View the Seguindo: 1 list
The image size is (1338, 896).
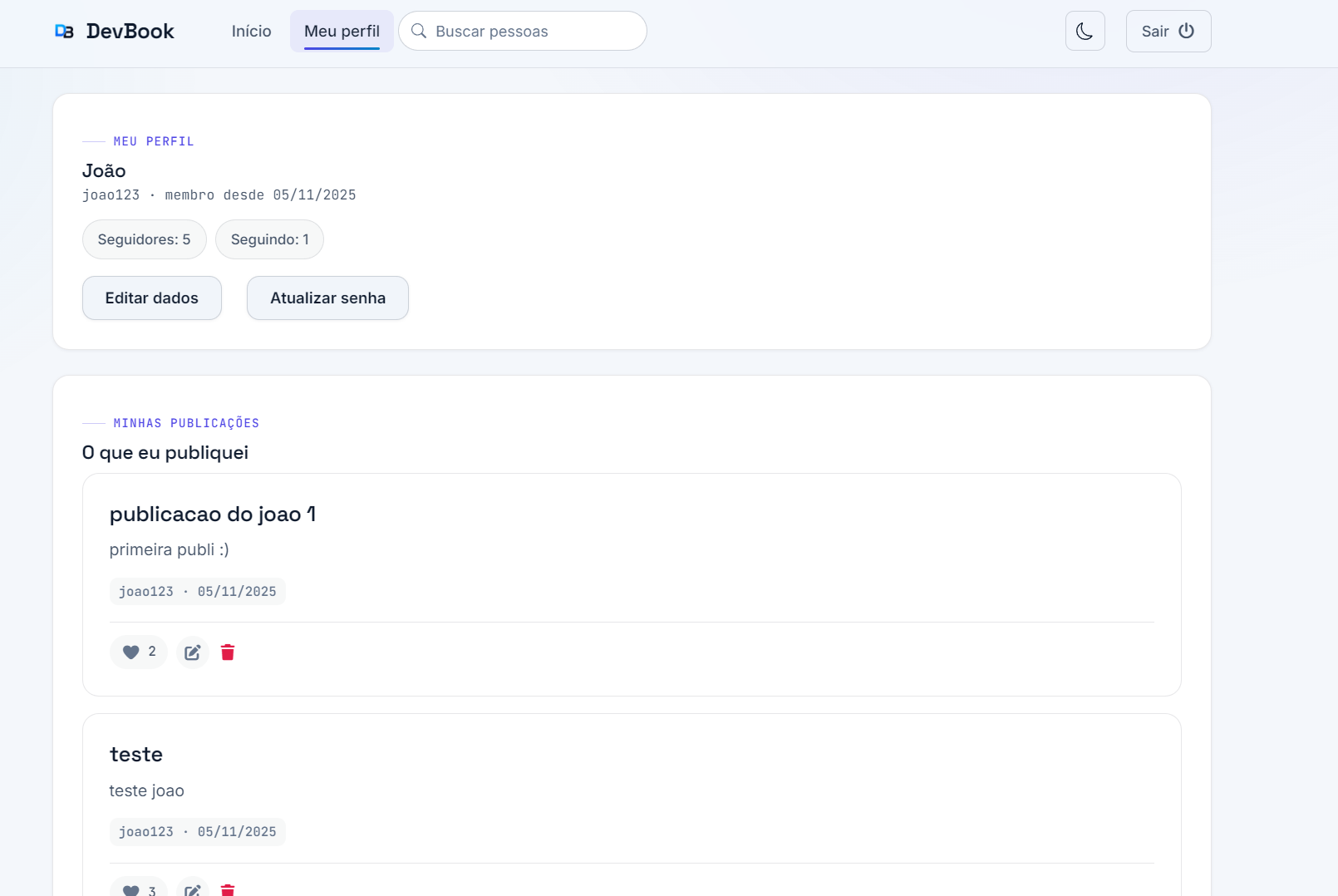[269, 239]
